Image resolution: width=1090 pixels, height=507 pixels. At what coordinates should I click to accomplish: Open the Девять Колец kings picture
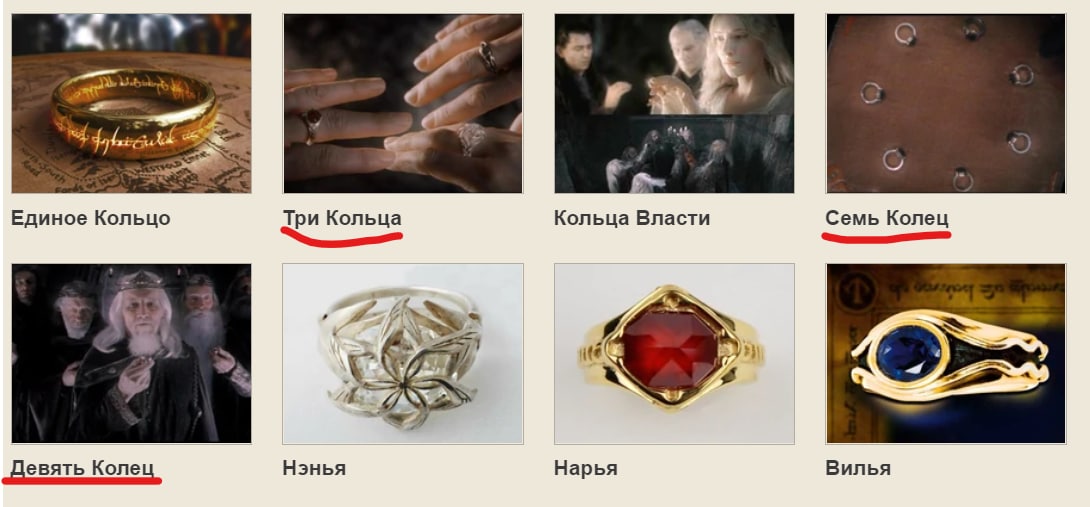pos(131,353)
